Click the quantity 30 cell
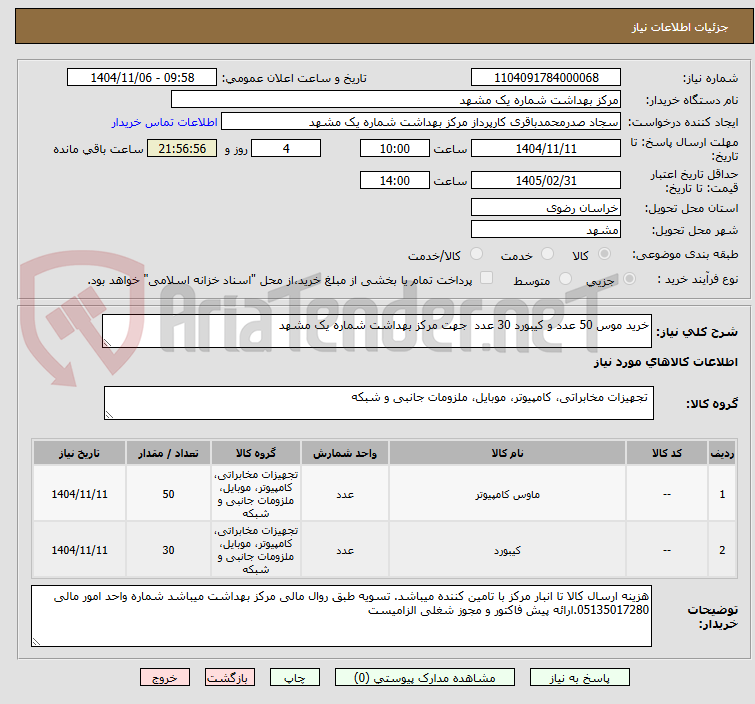 click(x=168, y=550)
